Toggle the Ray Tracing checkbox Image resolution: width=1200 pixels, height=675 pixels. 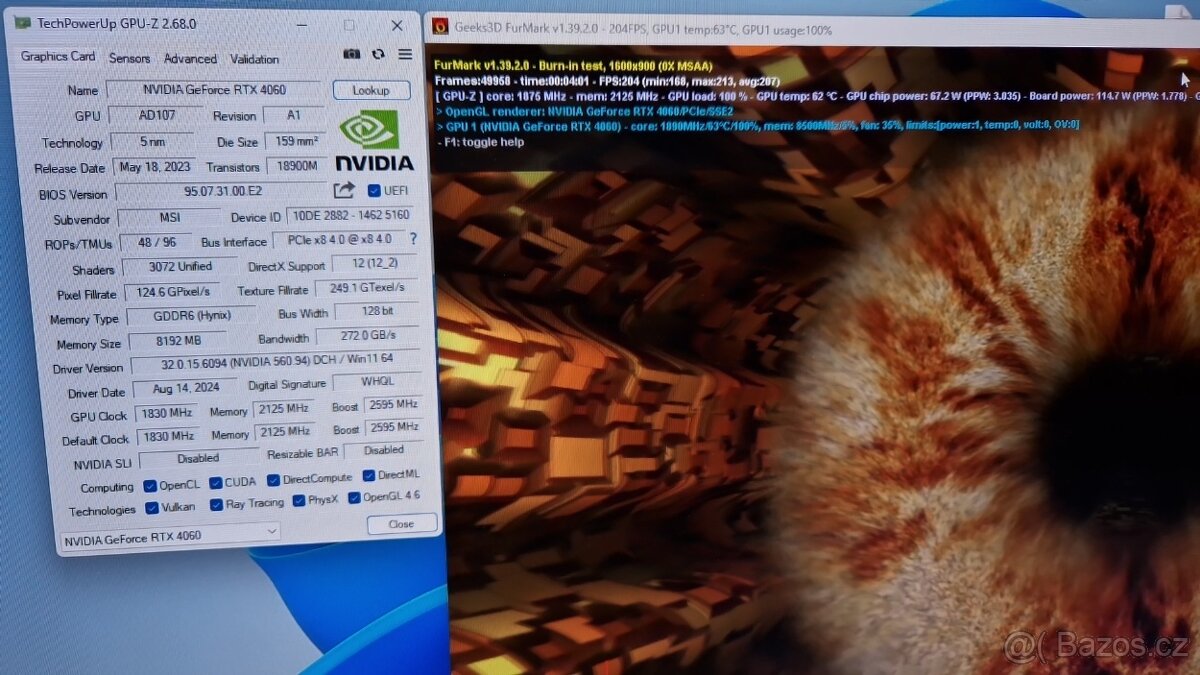point(216,505)
